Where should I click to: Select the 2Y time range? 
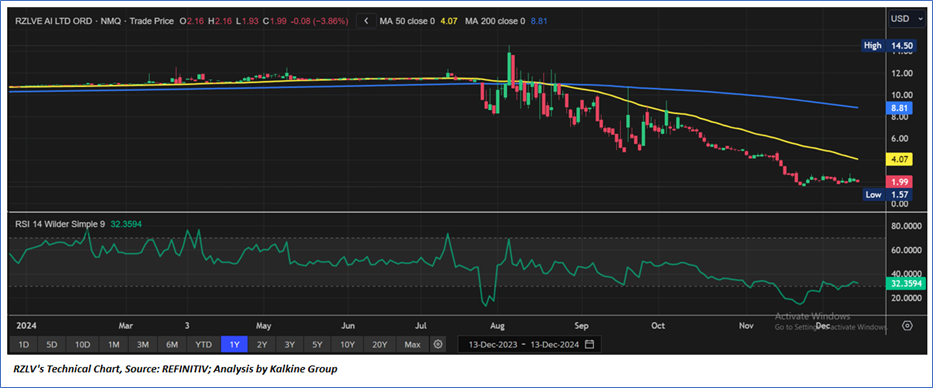pyautogui.click(x=262, y=345)
